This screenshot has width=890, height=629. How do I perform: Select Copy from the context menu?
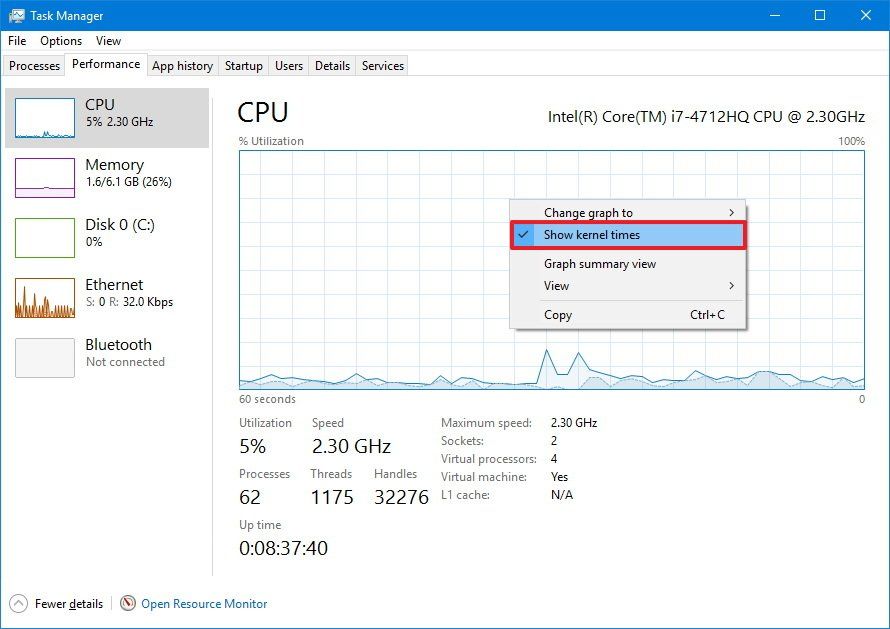click(x=558, y=315)
